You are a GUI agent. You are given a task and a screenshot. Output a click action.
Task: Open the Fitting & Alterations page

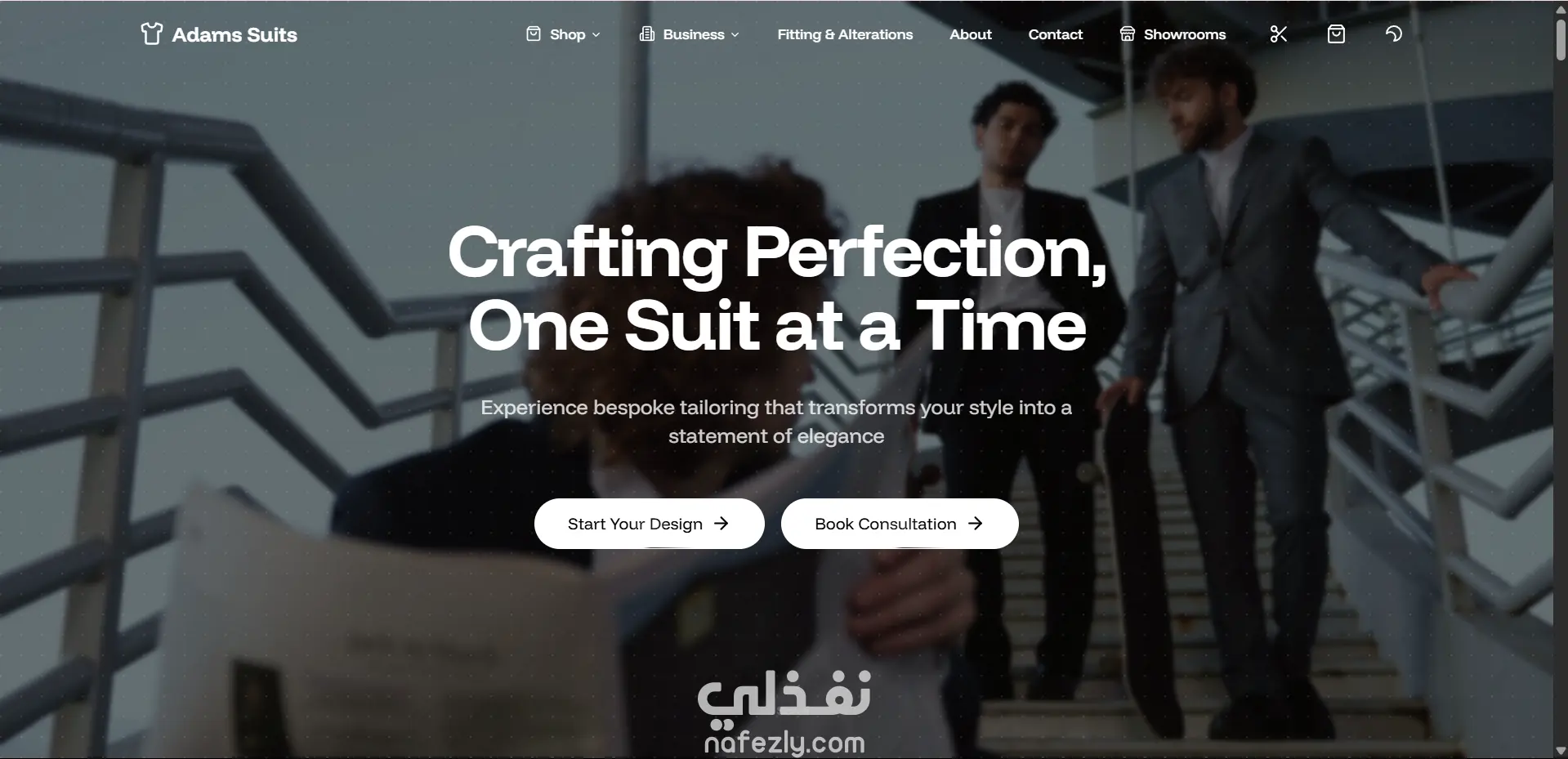coord(845,34)
